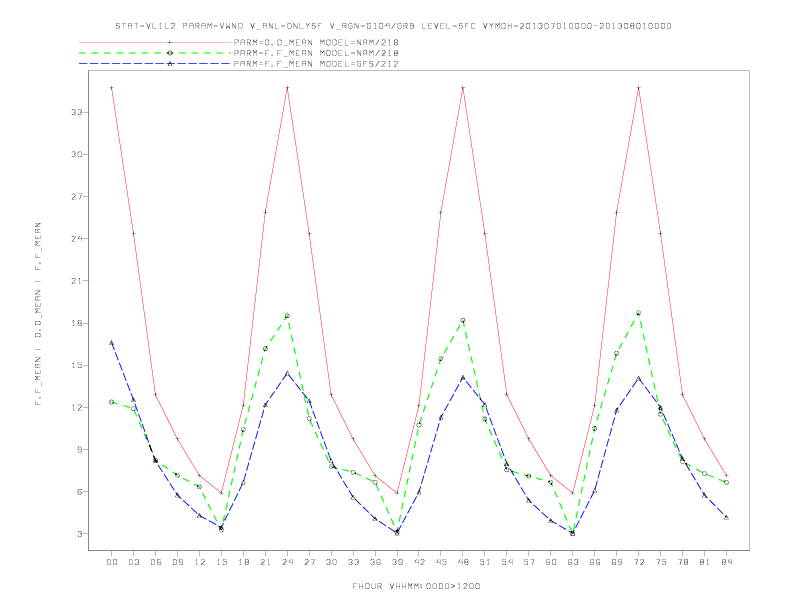Click red line peak marker at hour 48

463,88
